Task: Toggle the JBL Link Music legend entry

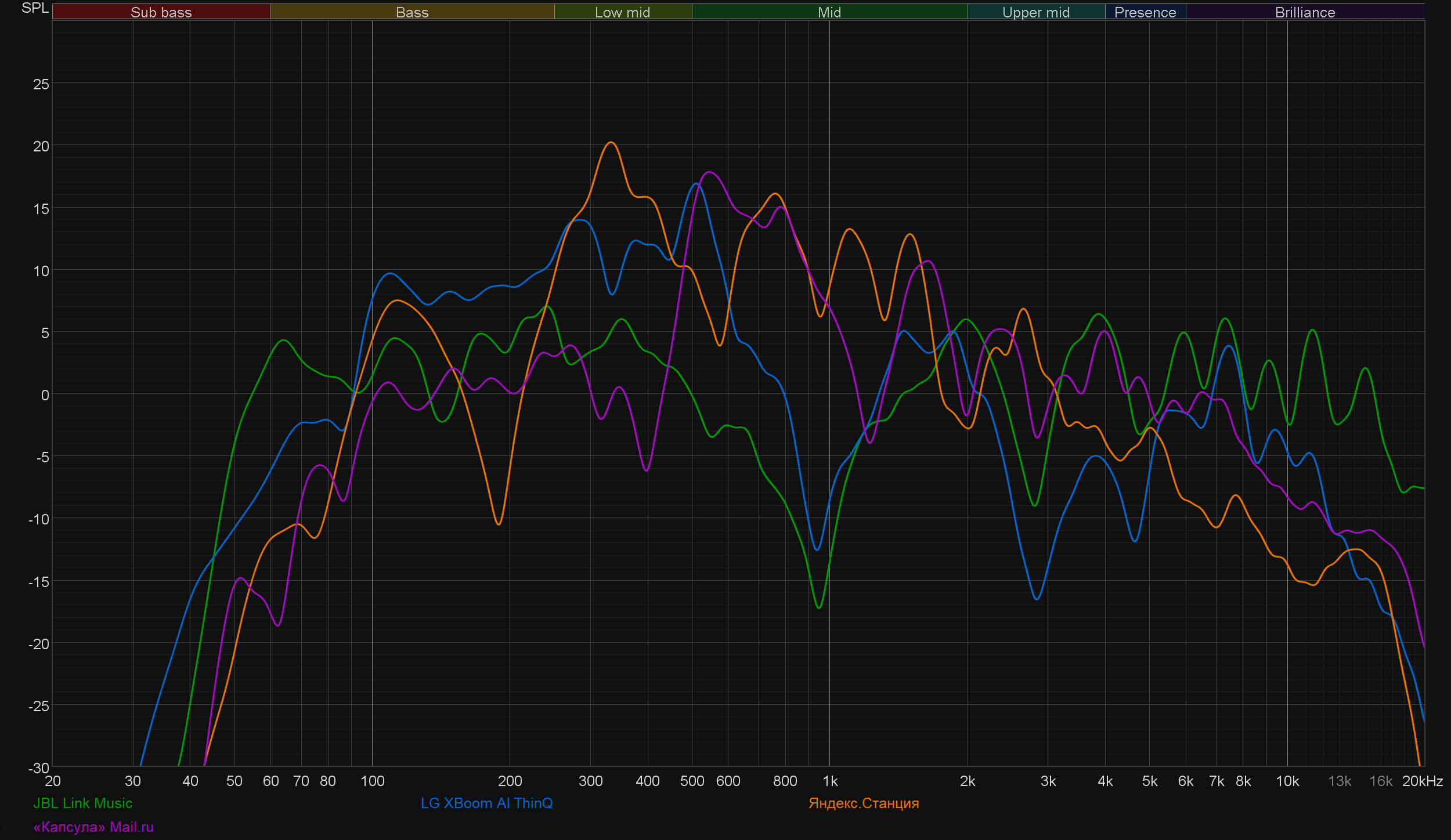Action: [x=83, y=803]
